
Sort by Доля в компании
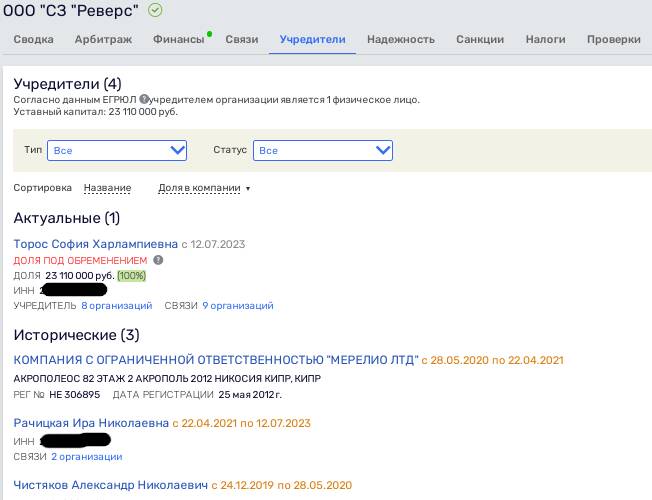(199, 188)
